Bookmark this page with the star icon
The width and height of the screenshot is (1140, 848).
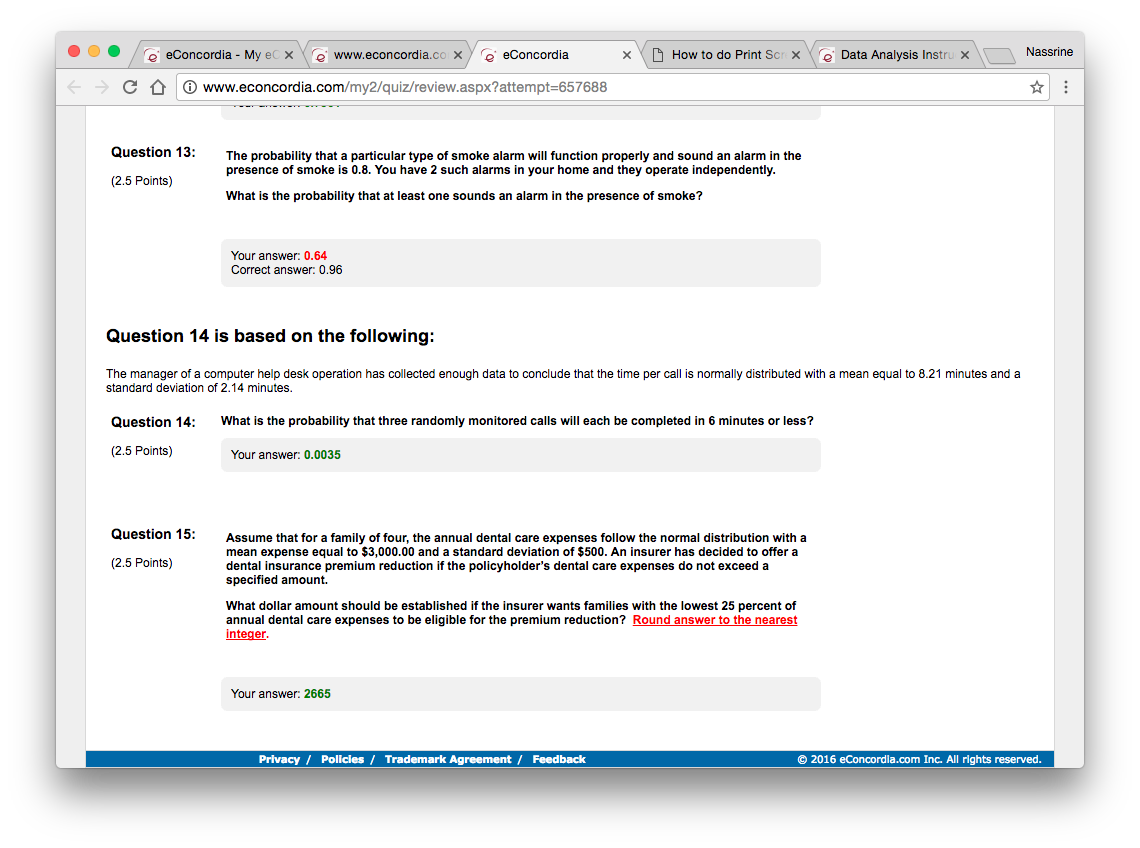click(x=1037, y=87)
